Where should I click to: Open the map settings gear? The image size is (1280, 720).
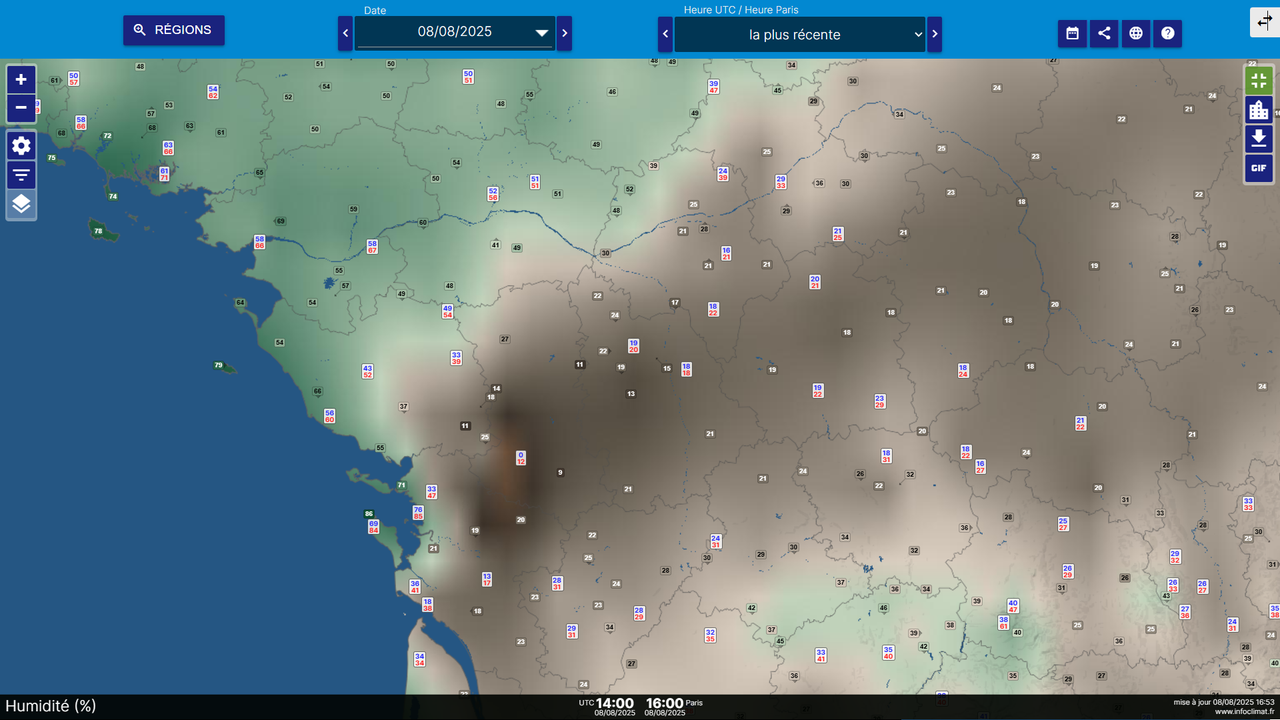(21, 146)
